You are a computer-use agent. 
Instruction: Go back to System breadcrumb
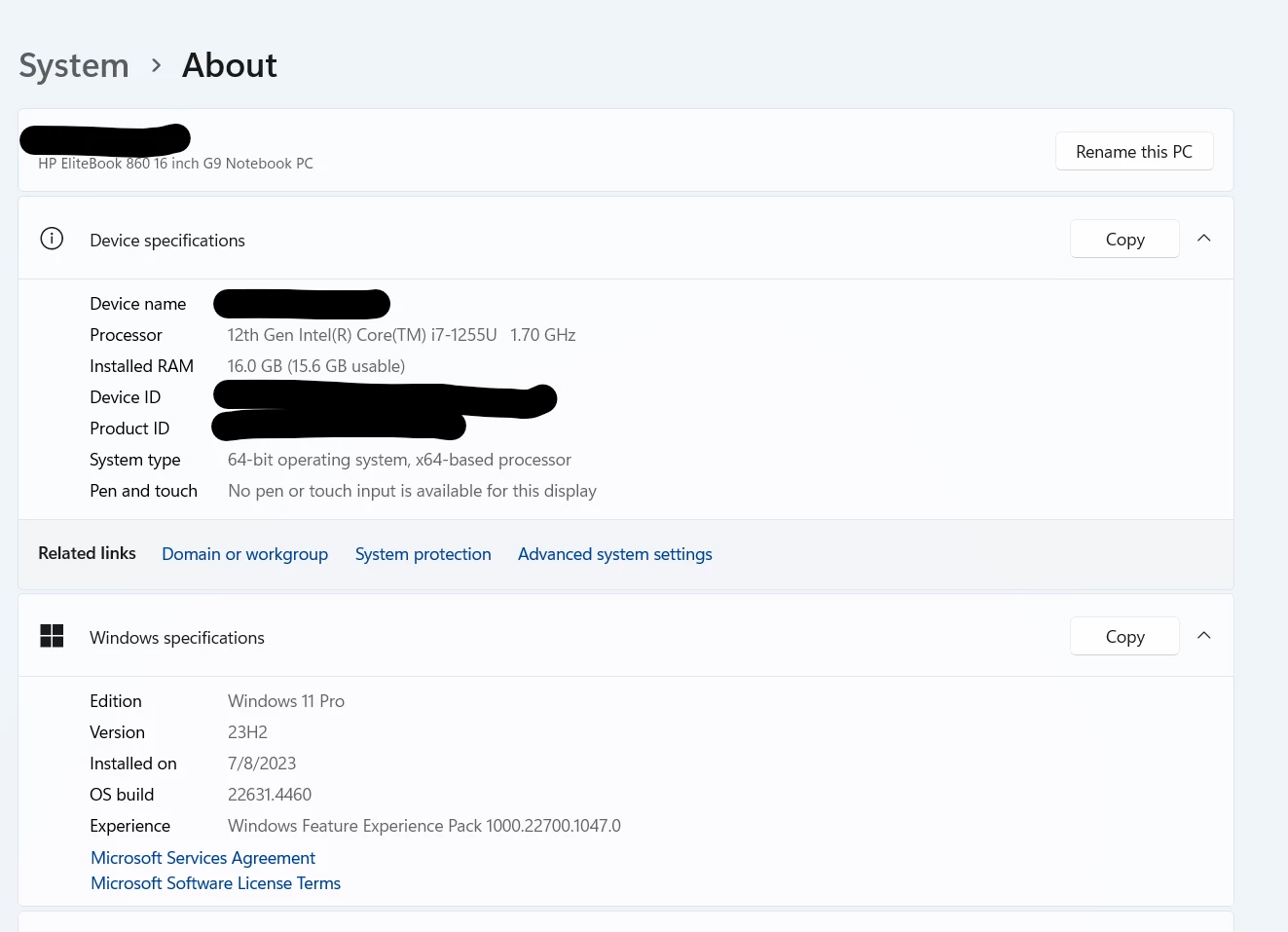74,65
